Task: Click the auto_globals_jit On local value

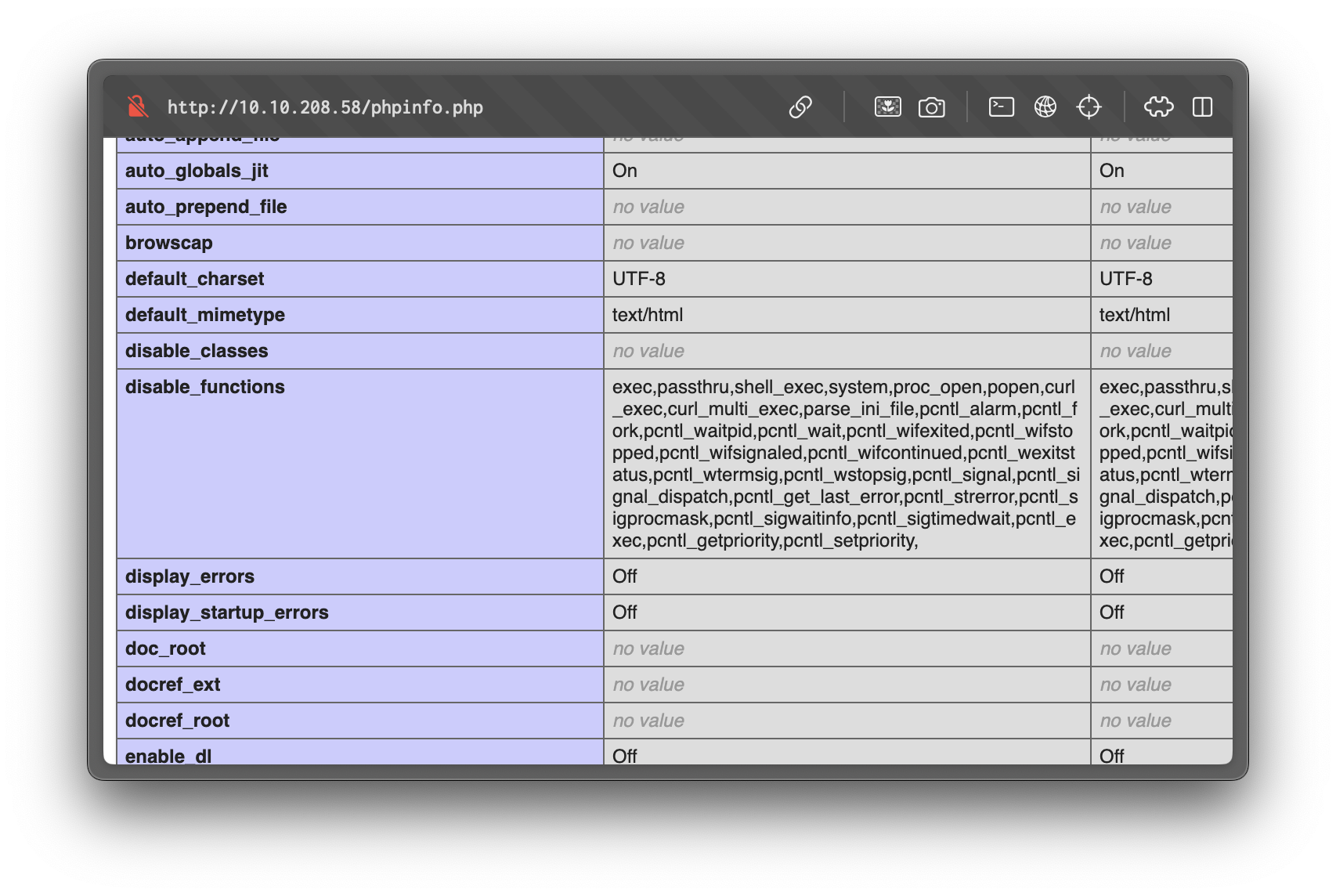Action: [625, 171]
